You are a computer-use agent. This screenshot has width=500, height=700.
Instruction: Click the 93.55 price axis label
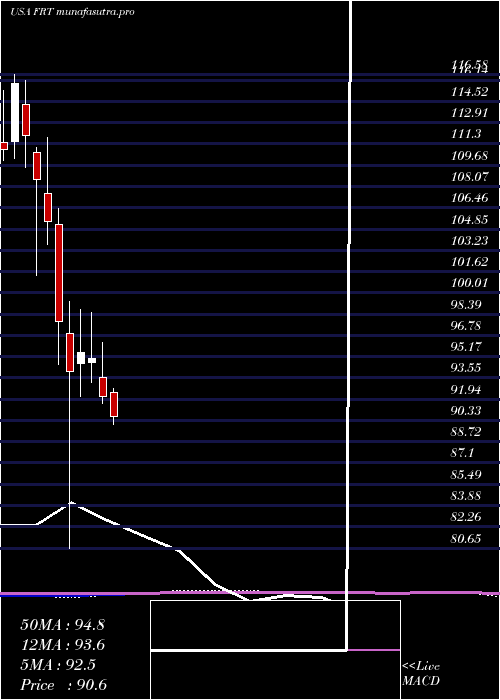click(x=466, y=368)
